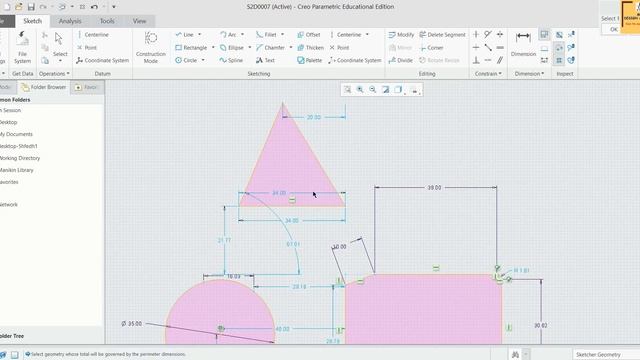Click the Dimension tool
The width and height of the screenshot is (640, 360).
pos(523,44)
